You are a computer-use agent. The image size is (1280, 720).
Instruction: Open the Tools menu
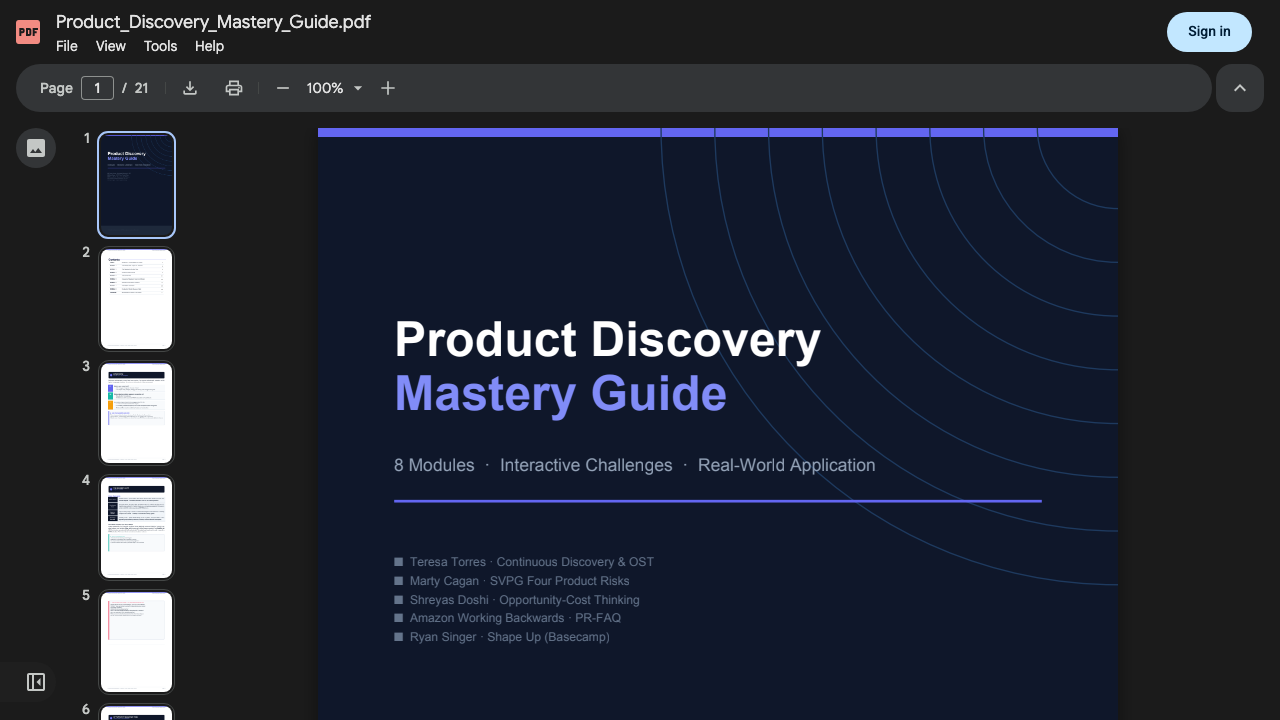tap(160, 46)
